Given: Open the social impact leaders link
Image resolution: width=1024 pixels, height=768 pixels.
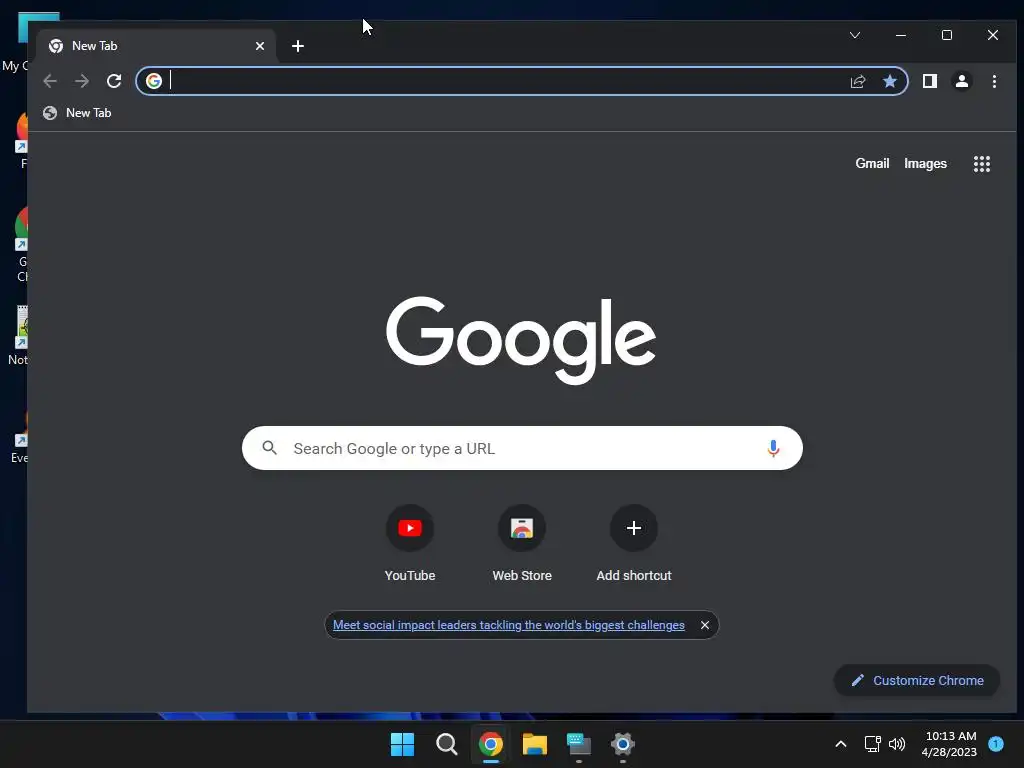Looking at the screenshot, I should click(x=509, y=625).
